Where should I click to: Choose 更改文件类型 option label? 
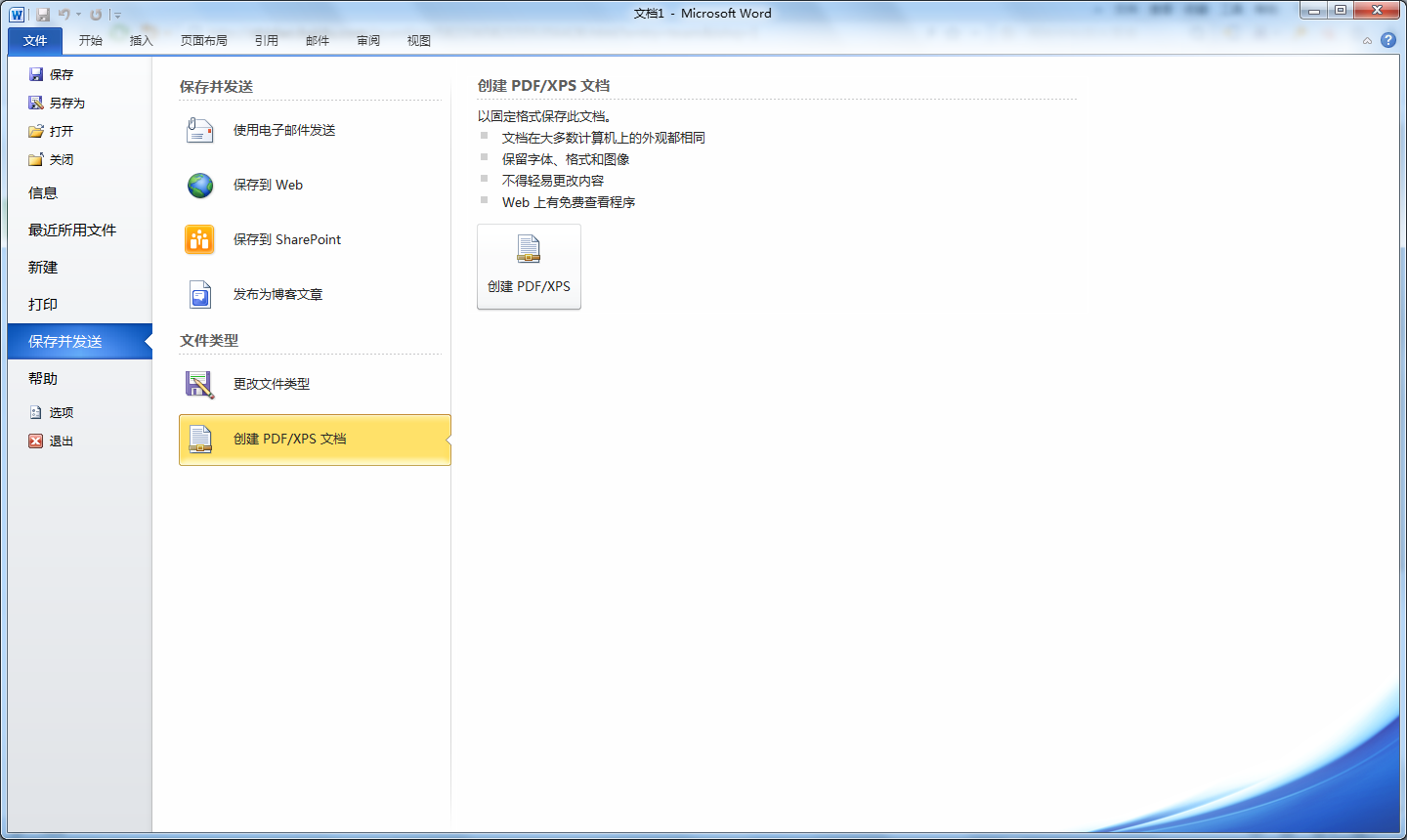point(272,384)
